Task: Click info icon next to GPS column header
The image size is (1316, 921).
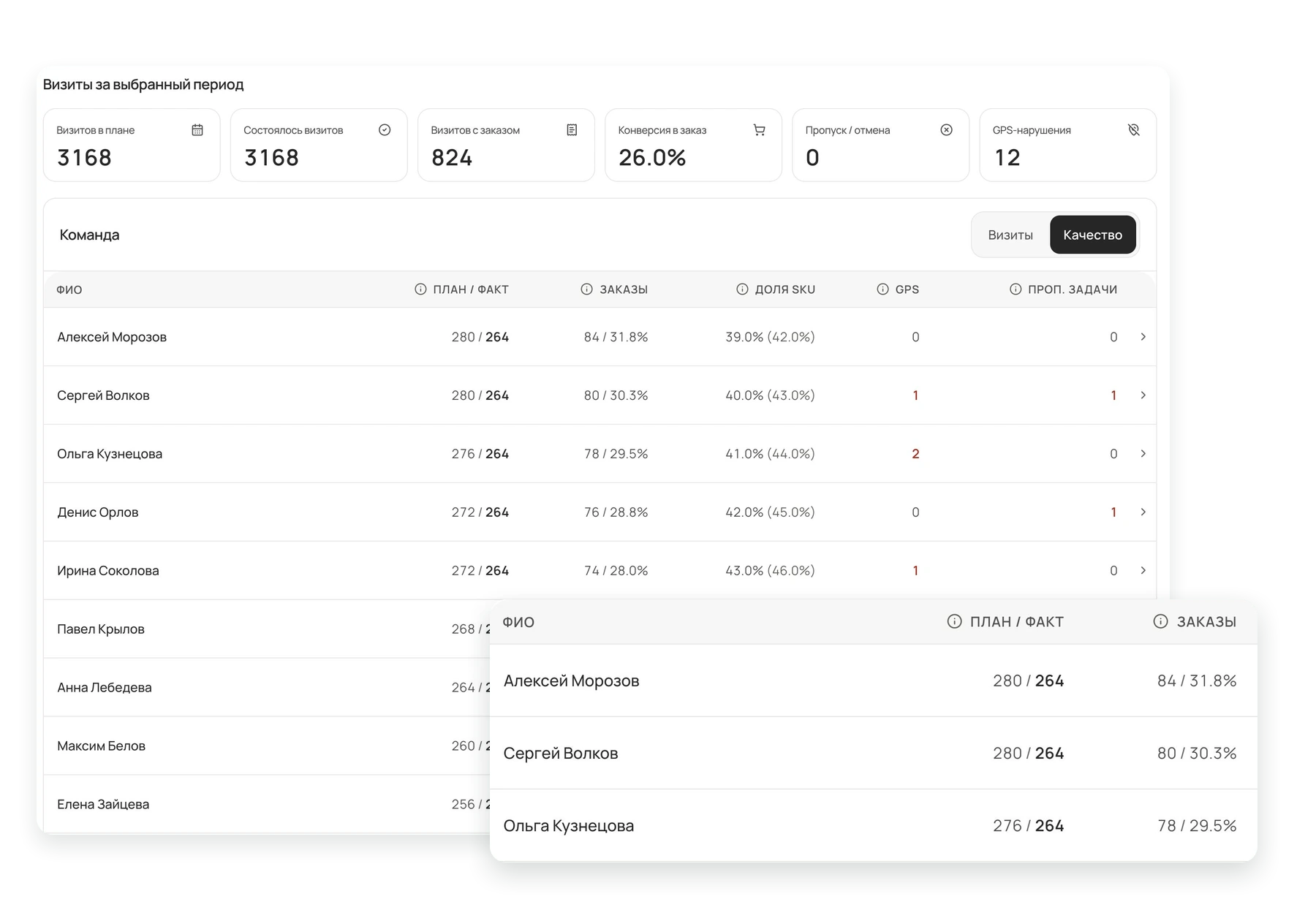Action: (882, 289)
